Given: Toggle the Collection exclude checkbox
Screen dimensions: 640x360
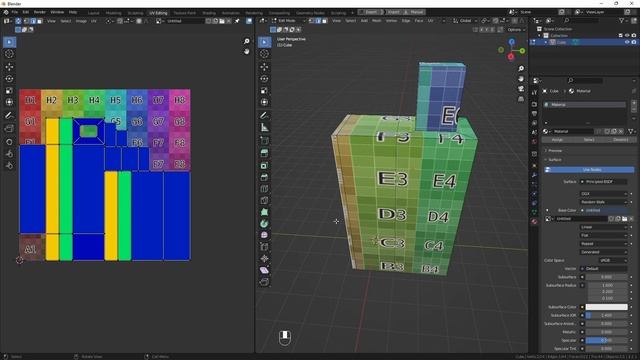Looking at the screenshot, I should point(620,36).
